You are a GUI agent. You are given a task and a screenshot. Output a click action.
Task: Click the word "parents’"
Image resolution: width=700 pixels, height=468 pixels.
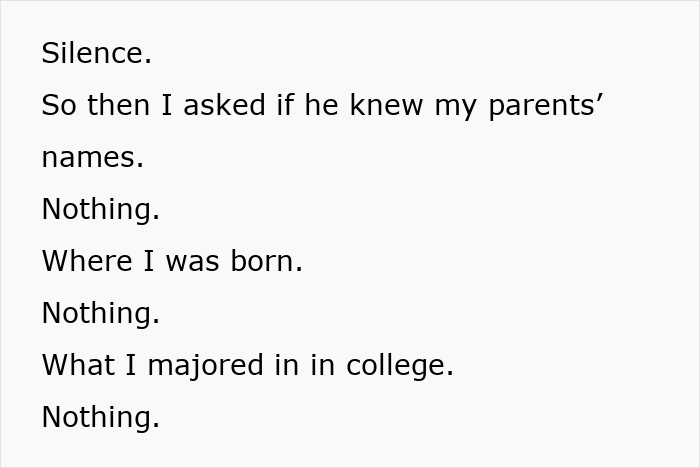click(x=545, y=106)
